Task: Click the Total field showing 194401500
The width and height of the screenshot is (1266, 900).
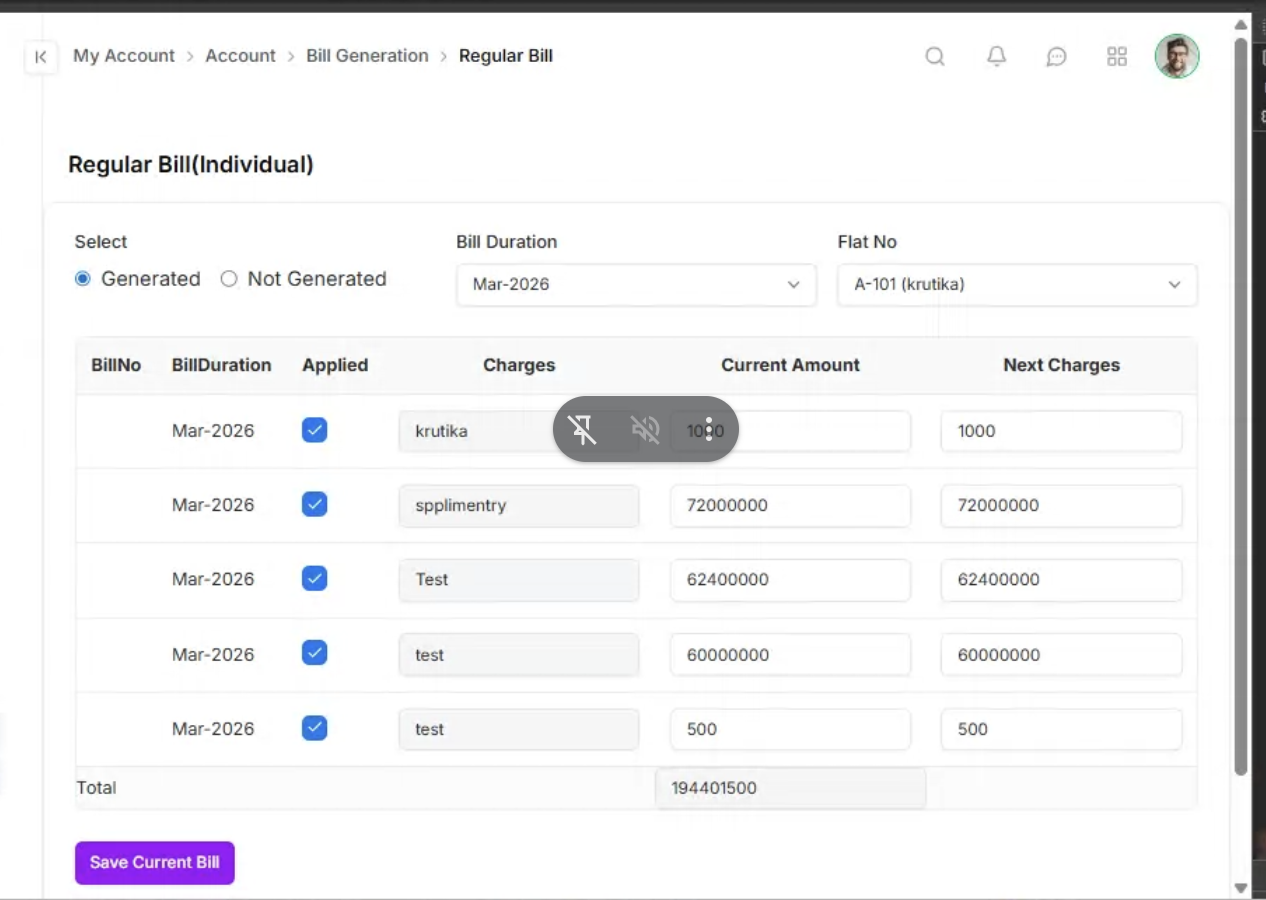Action: (790, 787)
